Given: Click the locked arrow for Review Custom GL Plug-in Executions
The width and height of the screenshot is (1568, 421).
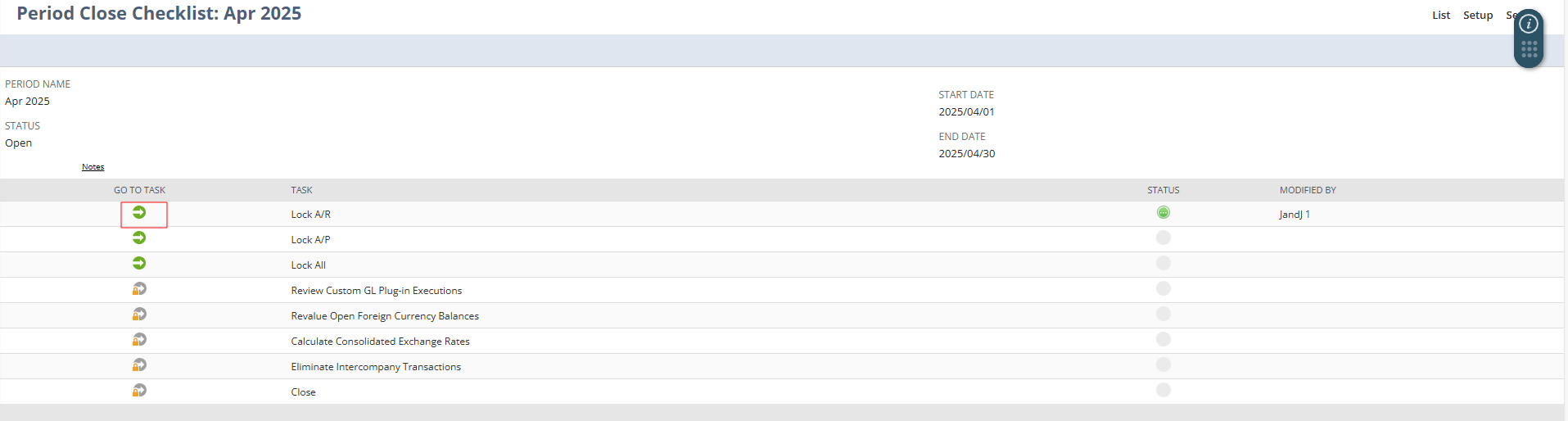Looking at the screenshot, I should coord(139,289).
